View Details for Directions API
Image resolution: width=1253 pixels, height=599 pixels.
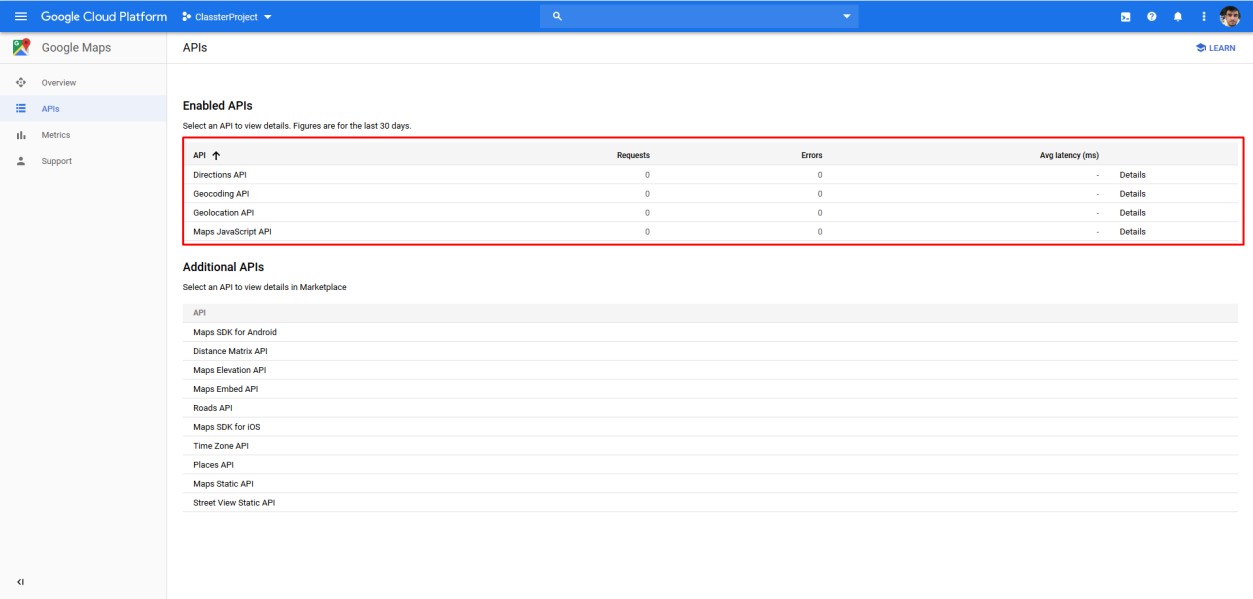point(1132,175)
